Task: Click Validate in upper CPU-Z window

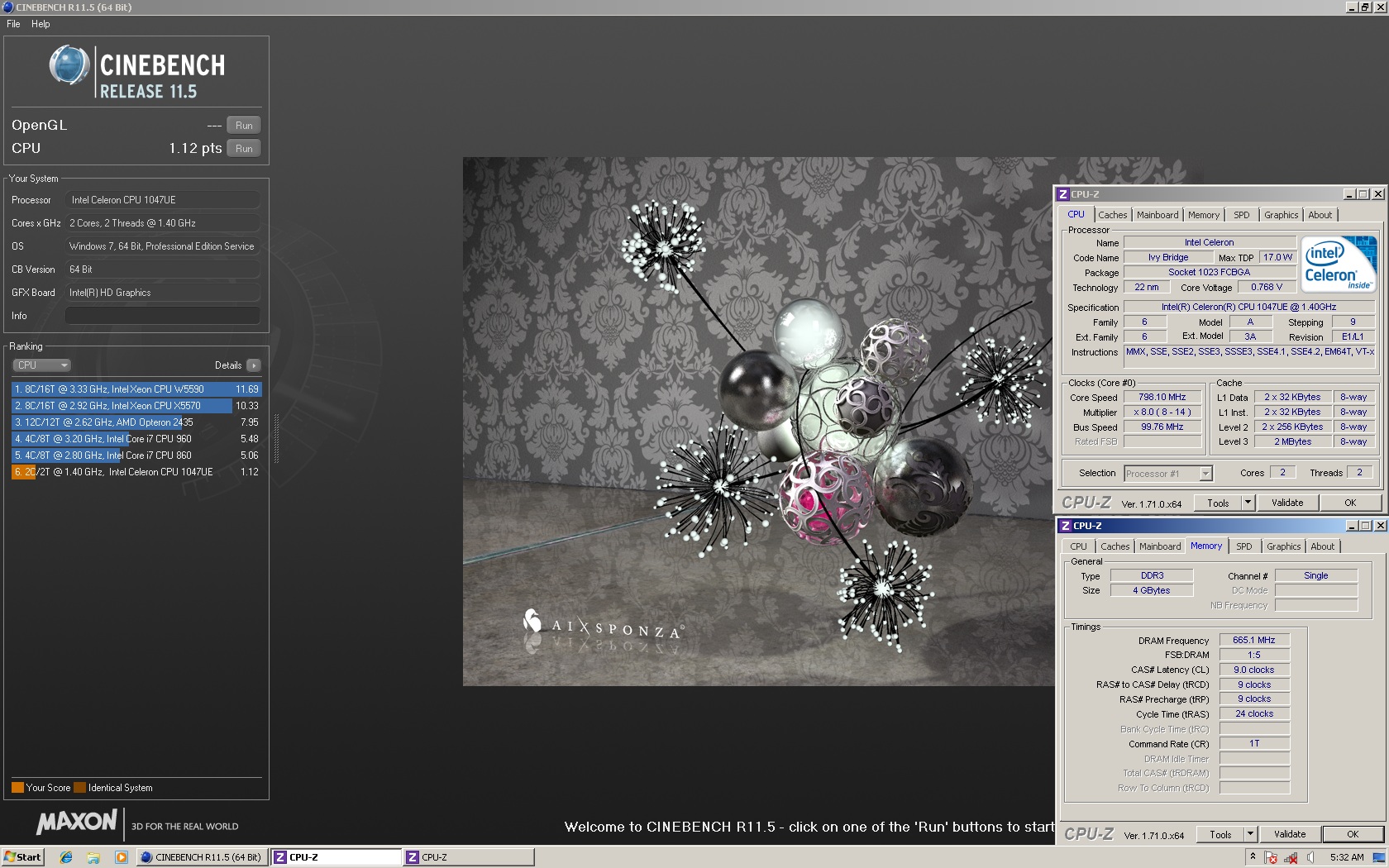Action: click(x=1287, y=503)
